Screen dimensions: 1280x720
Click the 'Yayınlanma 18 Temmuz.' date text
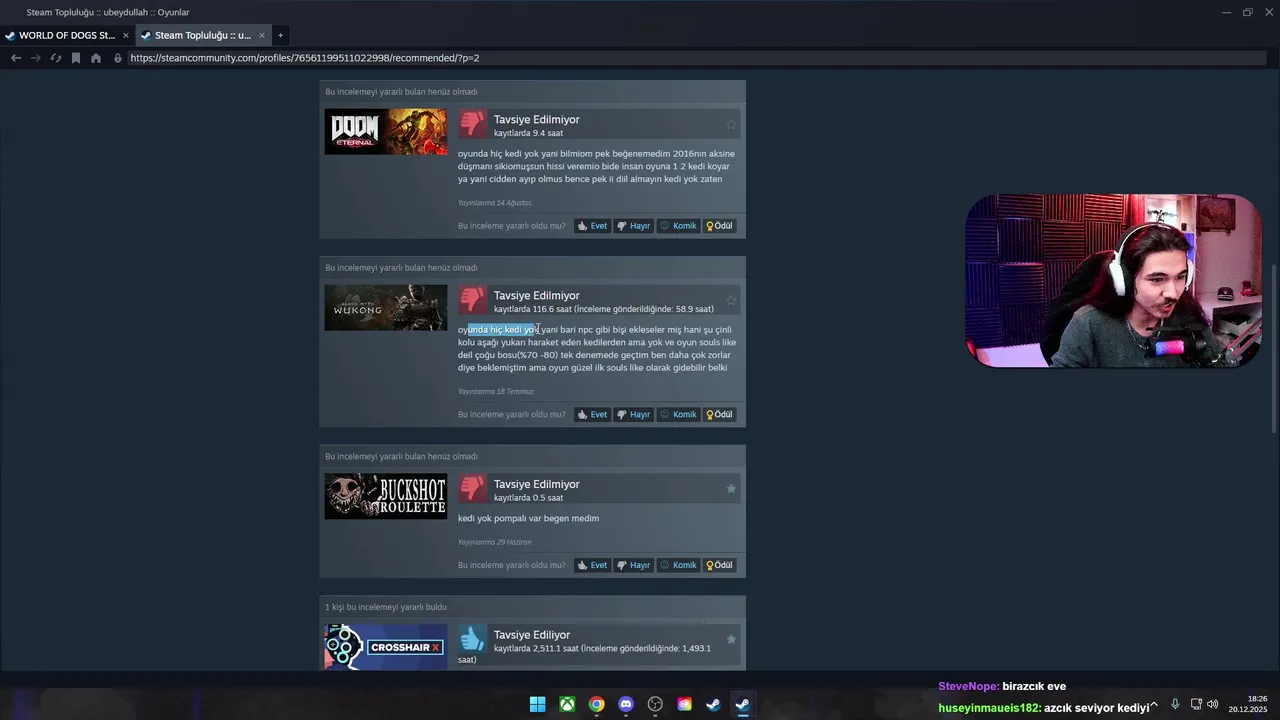click(496, 392)
